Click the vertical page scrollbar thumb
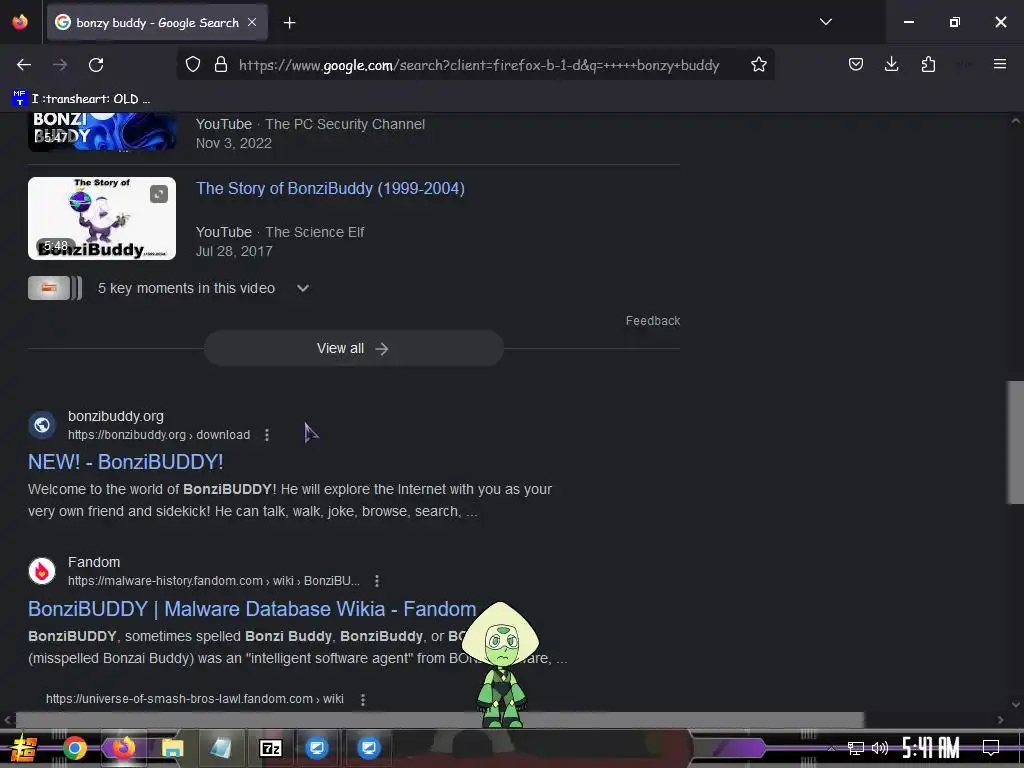Image resolution: width=1024 pixels, height=768 pixels. 1015,443
